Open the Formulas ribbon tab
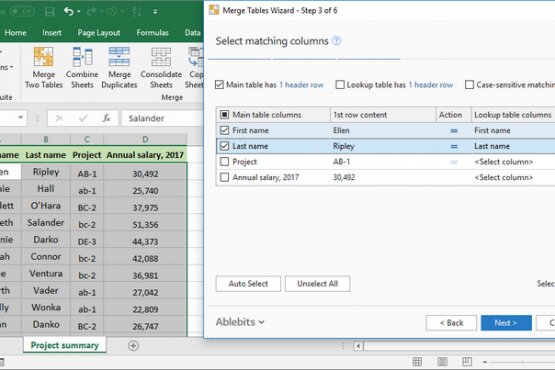Image resolution: width=555 pixels, height=370 pixels. pos(153,33)
